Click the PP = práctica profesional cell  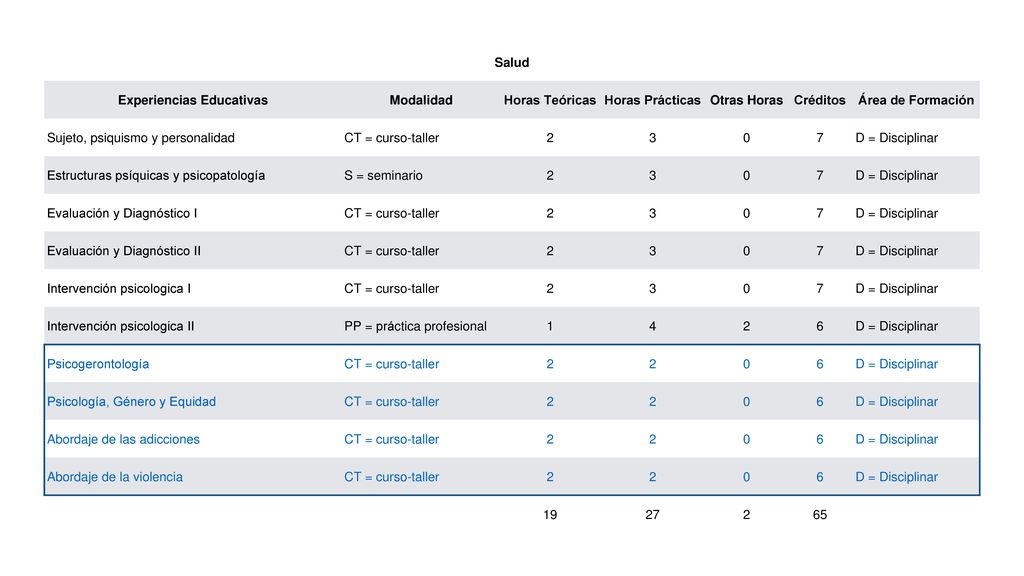pos(415,327)
